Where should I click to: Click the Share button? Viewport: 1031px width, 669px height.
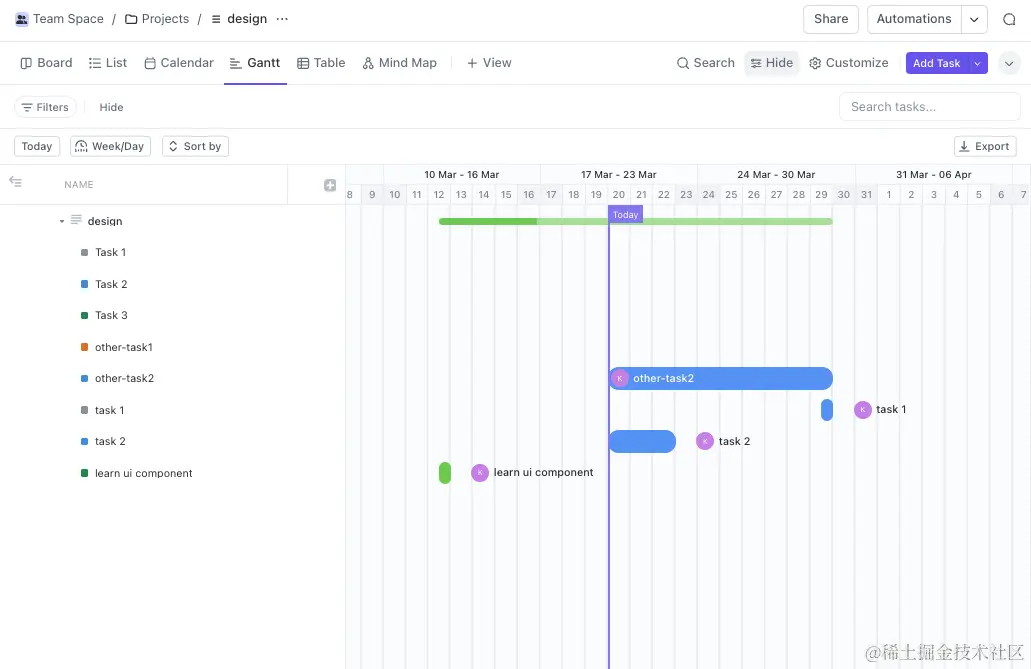click(830, 19)
